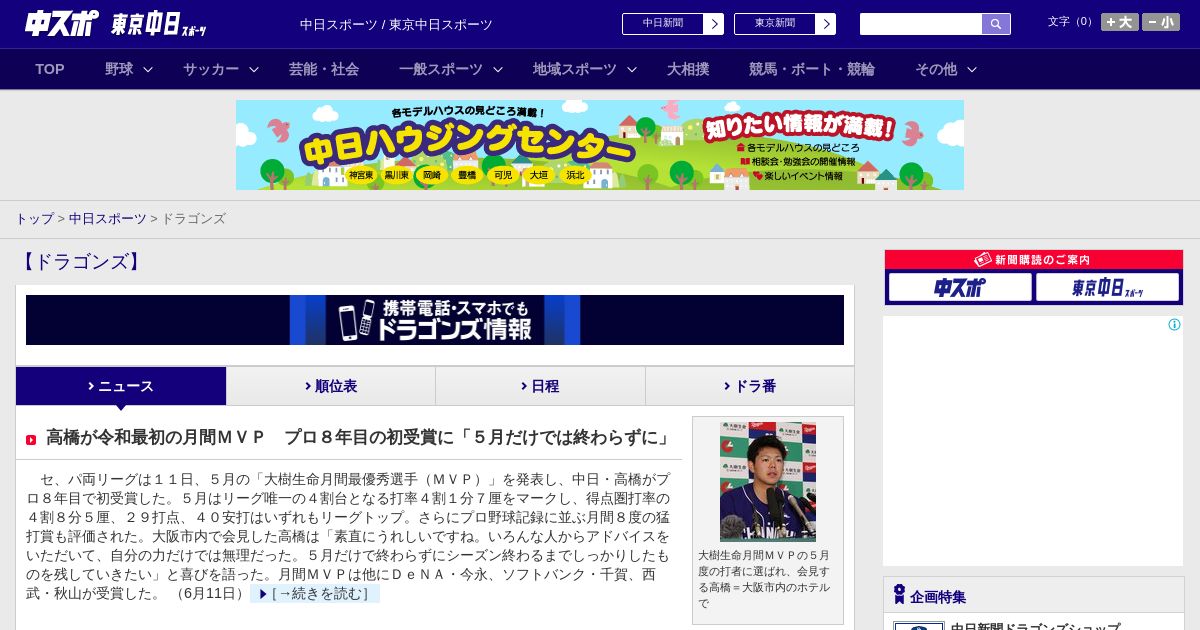Select the ドラ番 tab

point(750,386)
